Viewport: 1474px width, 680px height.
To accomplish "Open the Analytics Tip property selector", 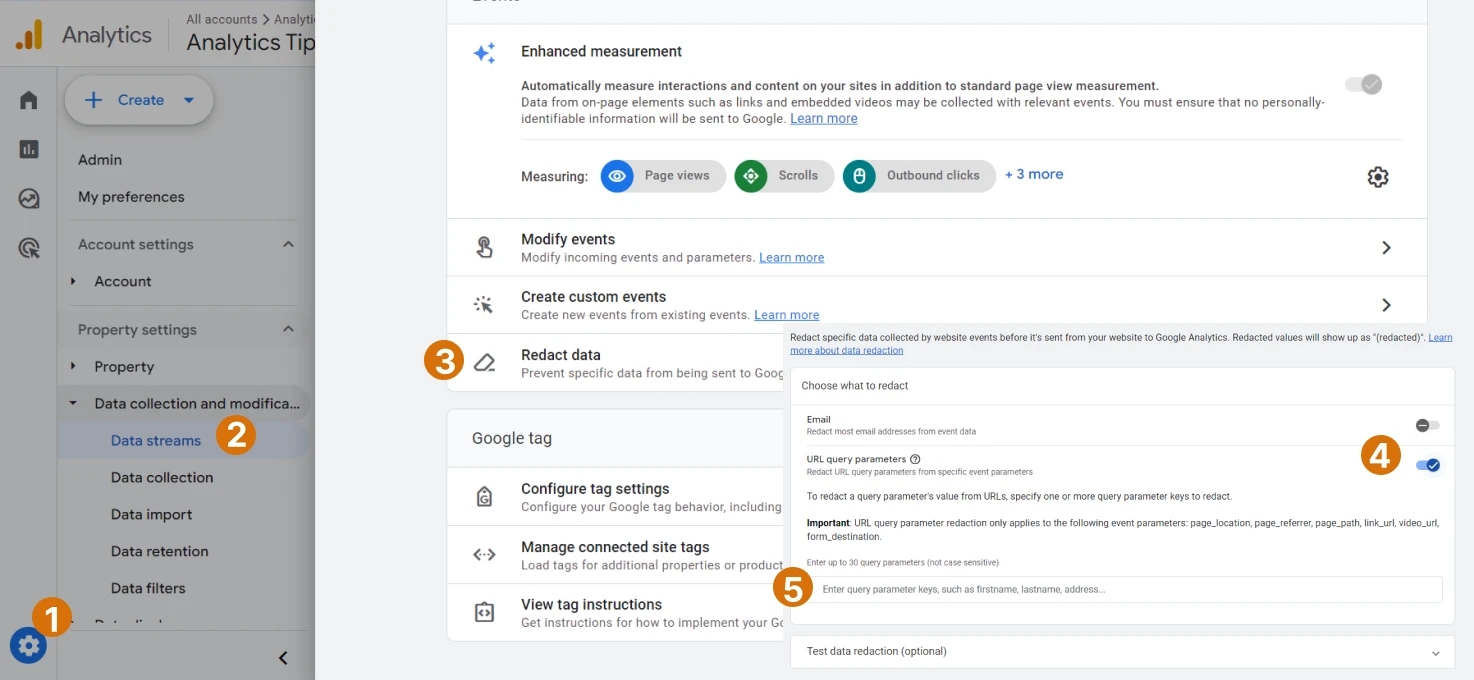I will [249, 43].
